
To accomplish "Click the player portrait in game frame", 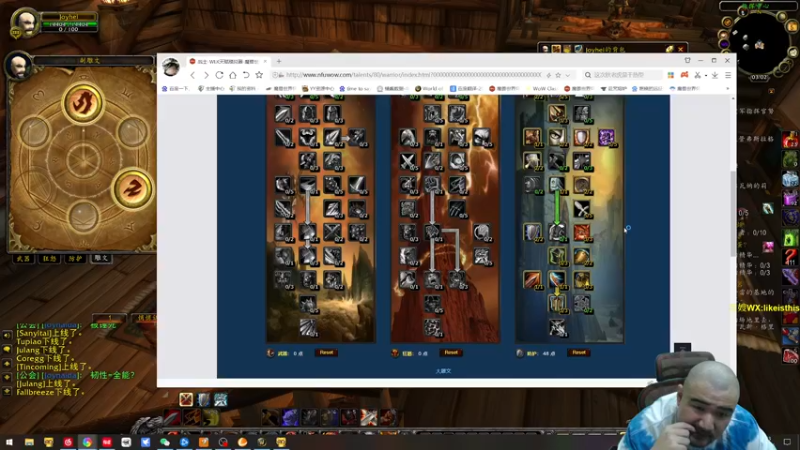I will [x=24, y=23].
